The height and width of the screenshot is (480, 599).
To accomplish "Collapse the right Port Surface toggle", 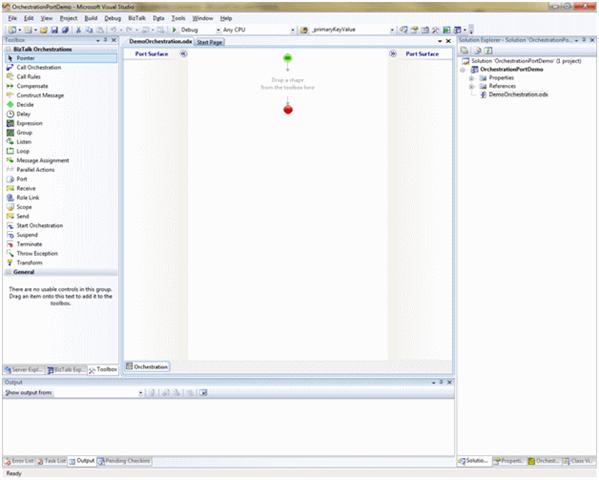I will 393,54.
